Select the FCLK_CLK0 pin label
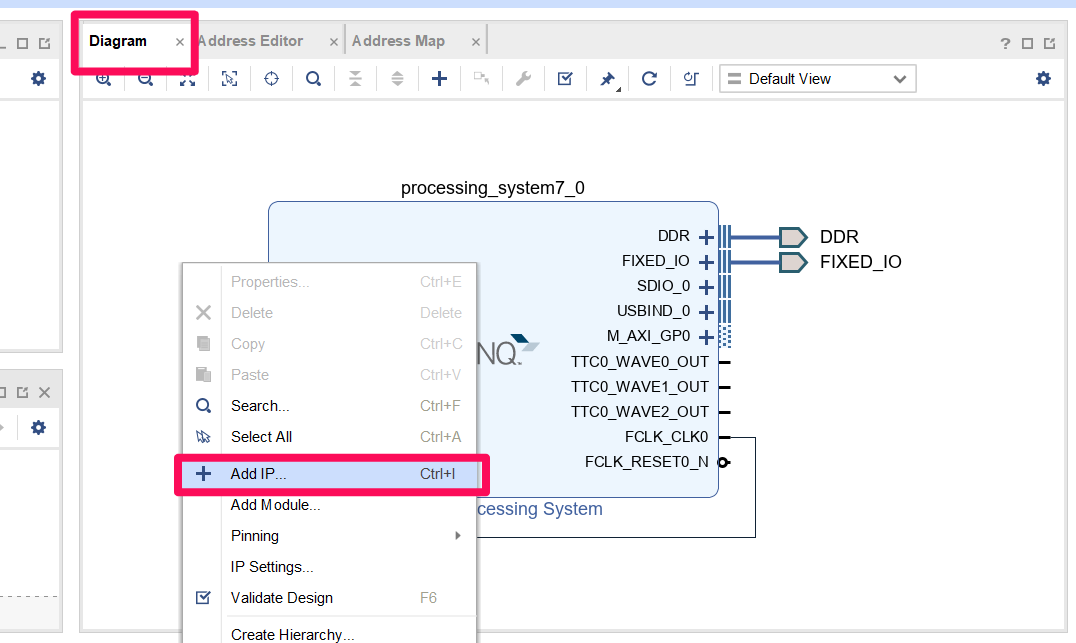Viewport: 1076px width, 643px height. 666,437
